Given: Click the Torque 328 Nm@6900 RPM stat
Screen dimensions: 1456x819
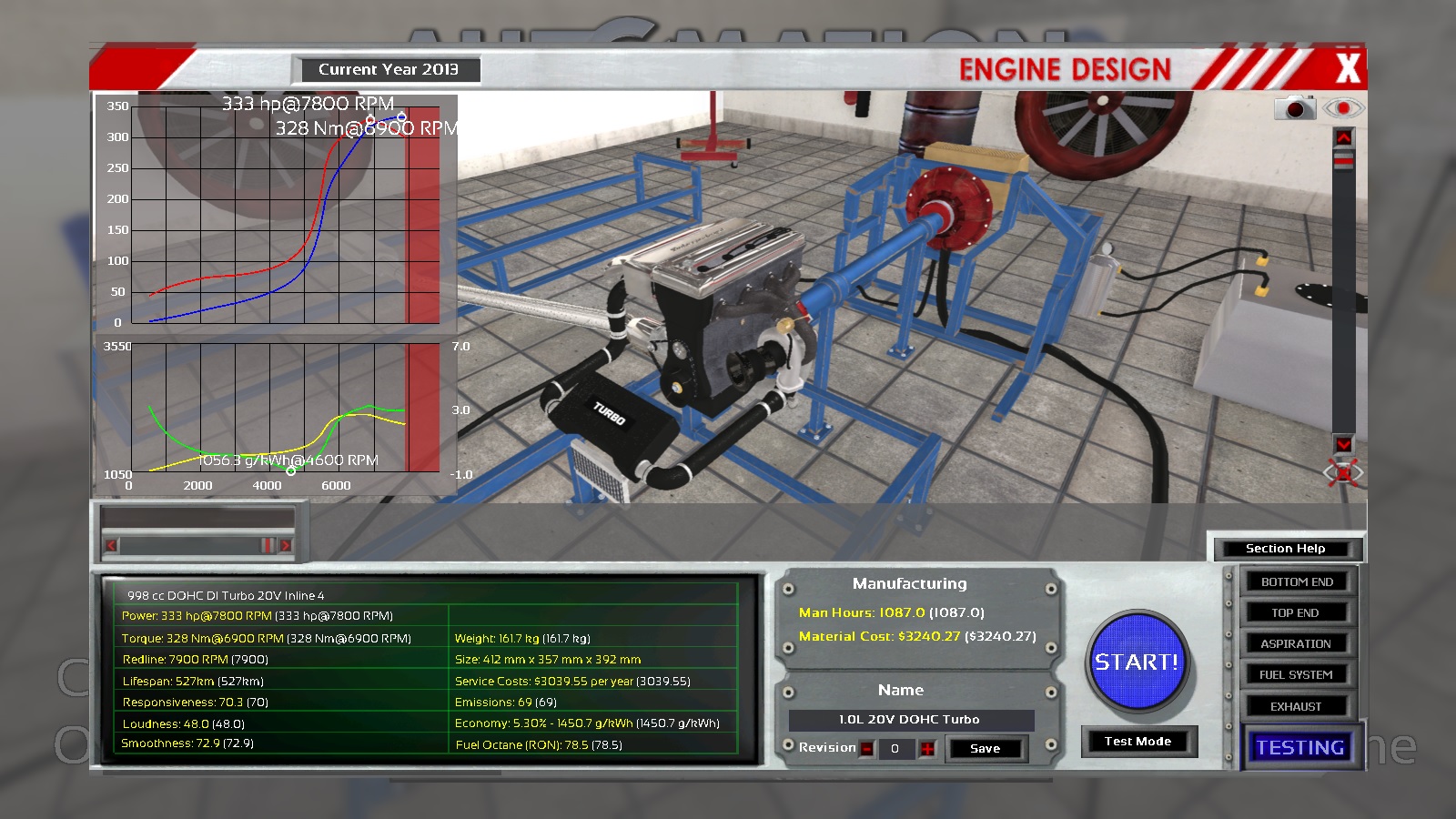Looking at the screenshot, I should tap(267, 639).
